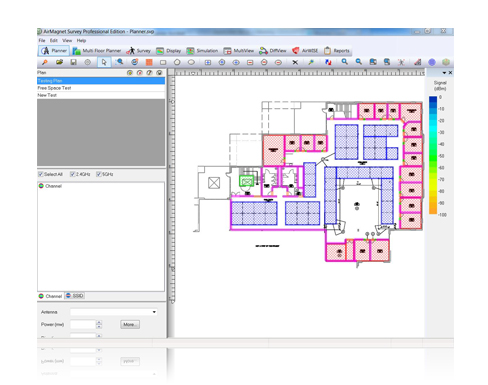
Task: Switch to the SSID tab
Action: point(75,296)
